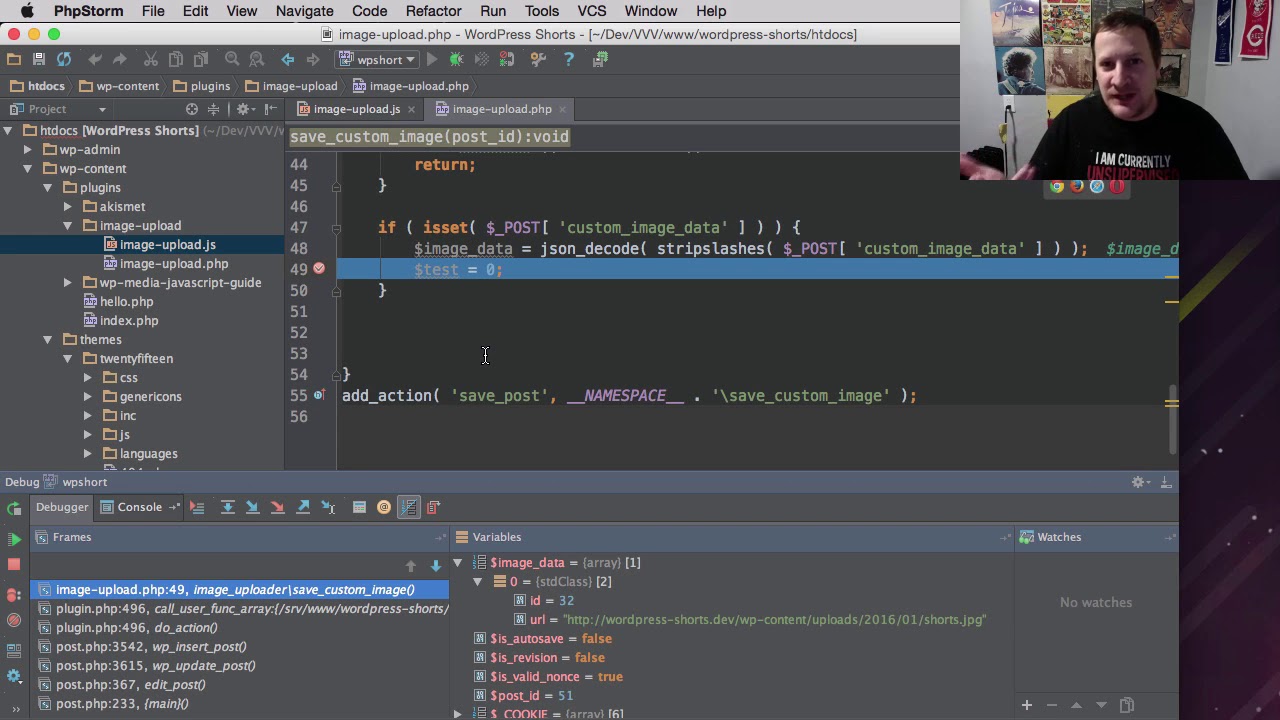Select plugin.php:496 do_action() frame
The image size is (1280, 720).
coord(136,628)
